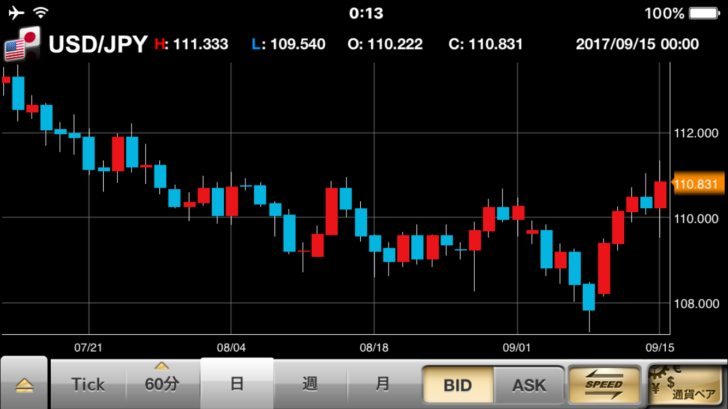
Task: Switch to 月 monthly chart
Action: tap(382, 384)
